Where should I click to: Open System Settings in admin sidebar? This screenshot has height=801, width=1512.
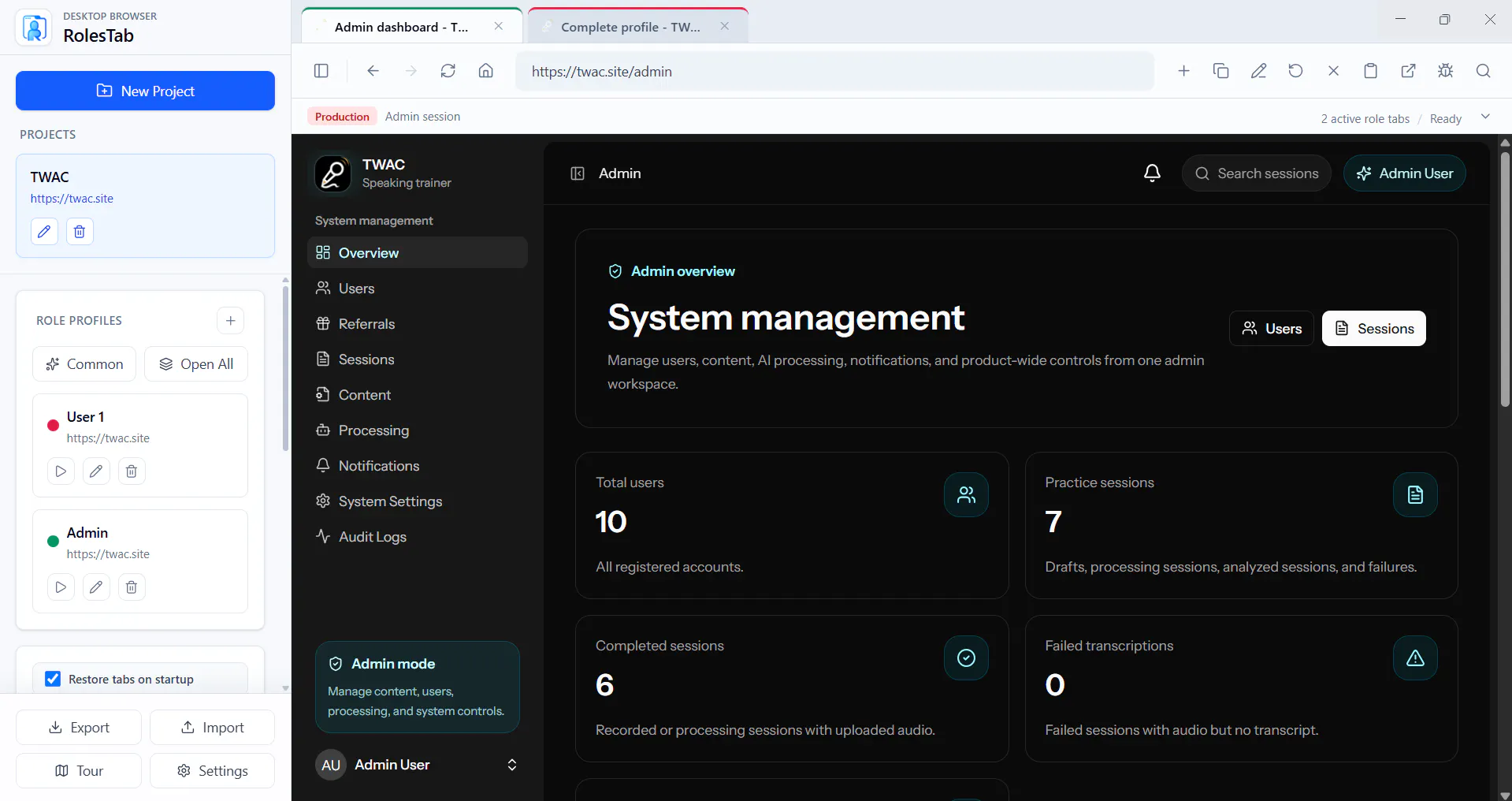tap(418, 501)
